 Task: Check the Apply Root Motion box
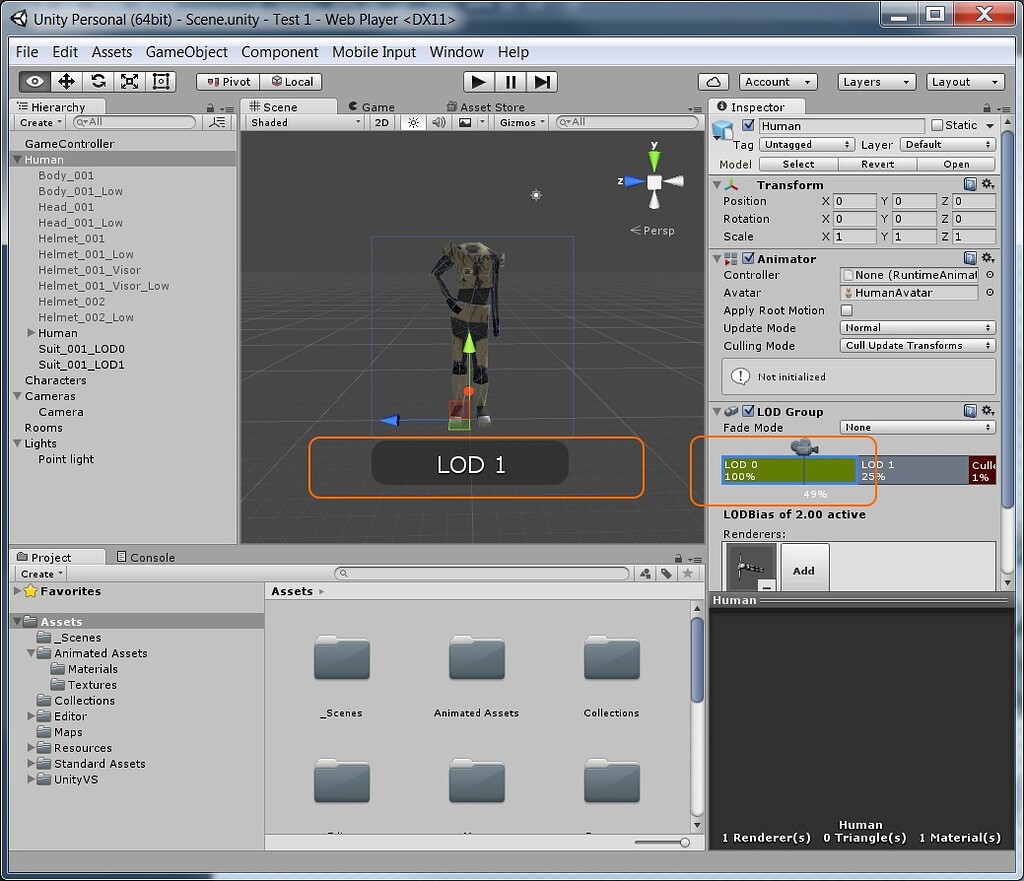point(847,311)
